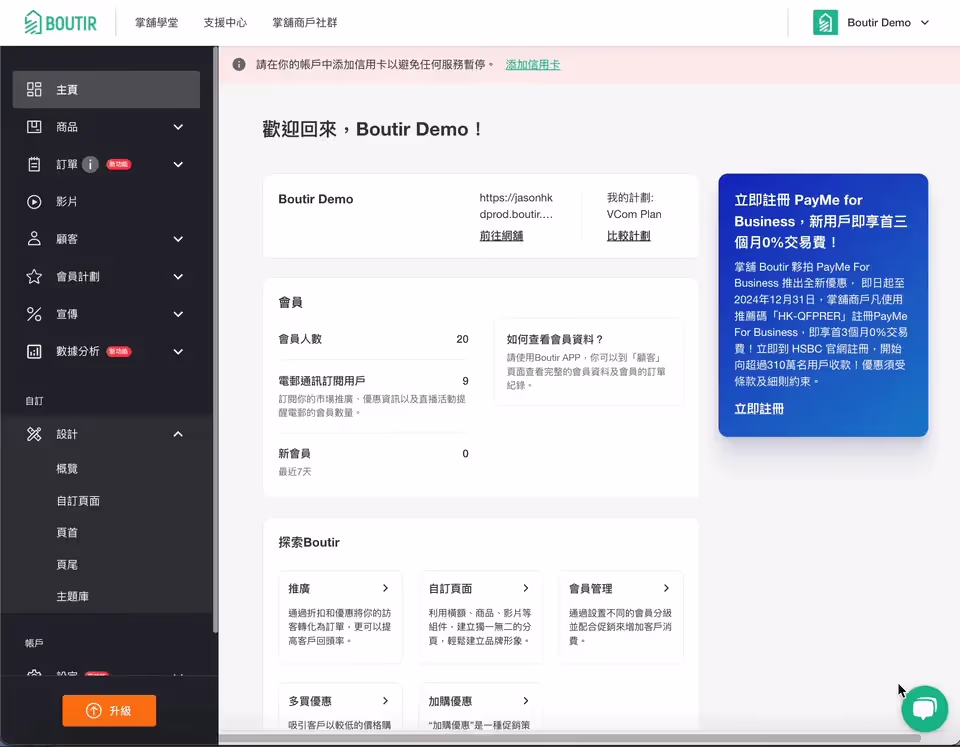Click the Boutir Demo account avatar
Viewport: 960px width, 747px height.
[825, 23]
